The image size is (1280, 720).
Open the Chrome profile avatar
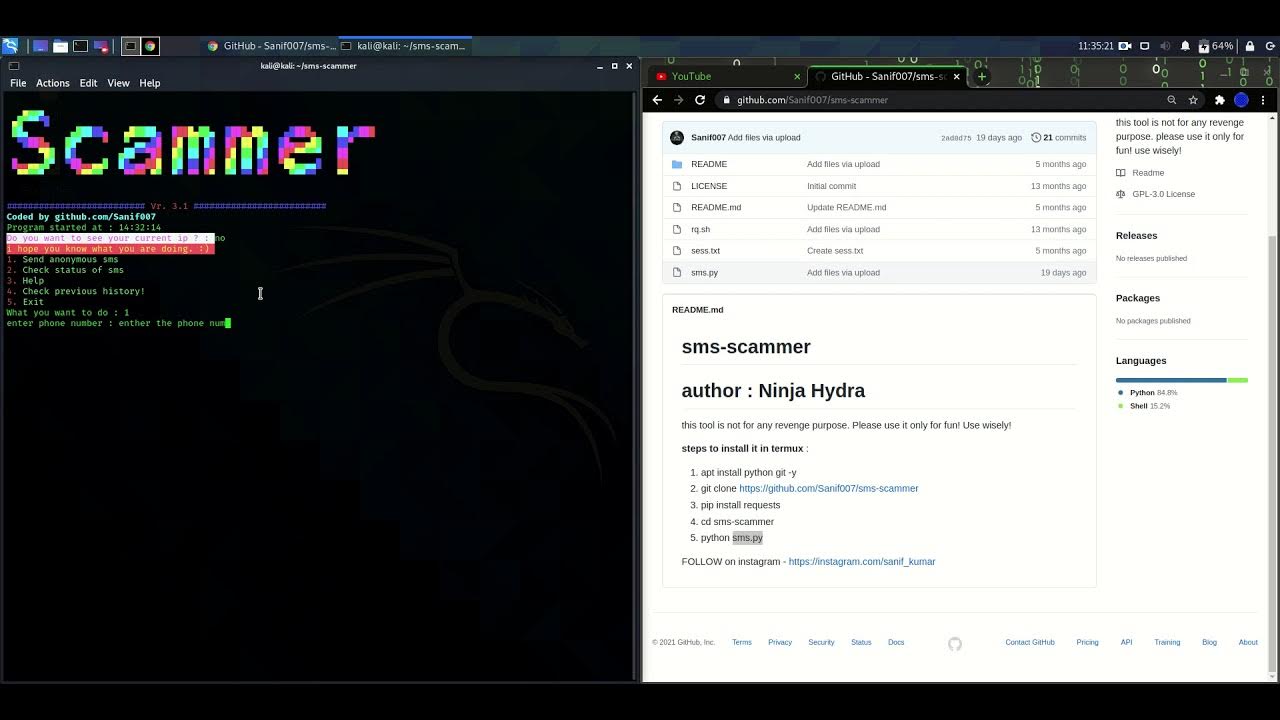pos(1241,100)
